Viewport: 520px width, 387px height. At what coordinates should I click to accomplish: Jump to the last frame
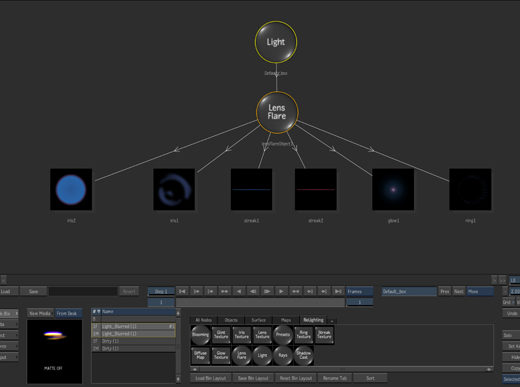point(338,292)
